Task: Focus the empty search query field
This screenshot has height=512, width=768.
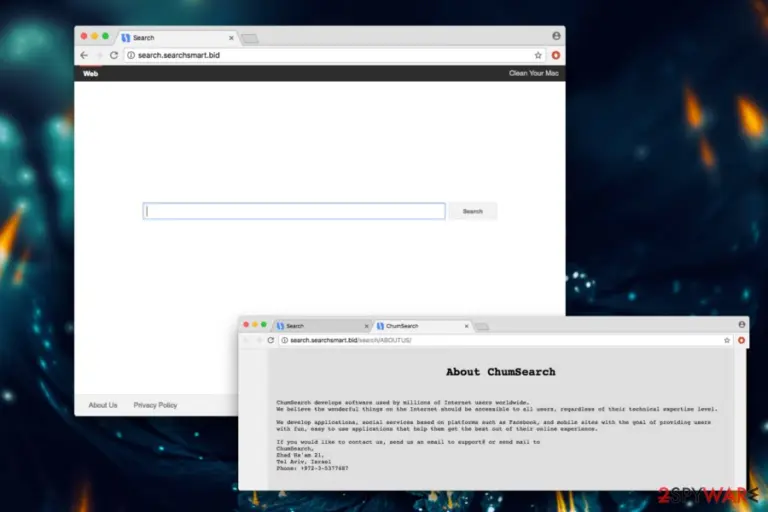Action: (x=294, y=211)
